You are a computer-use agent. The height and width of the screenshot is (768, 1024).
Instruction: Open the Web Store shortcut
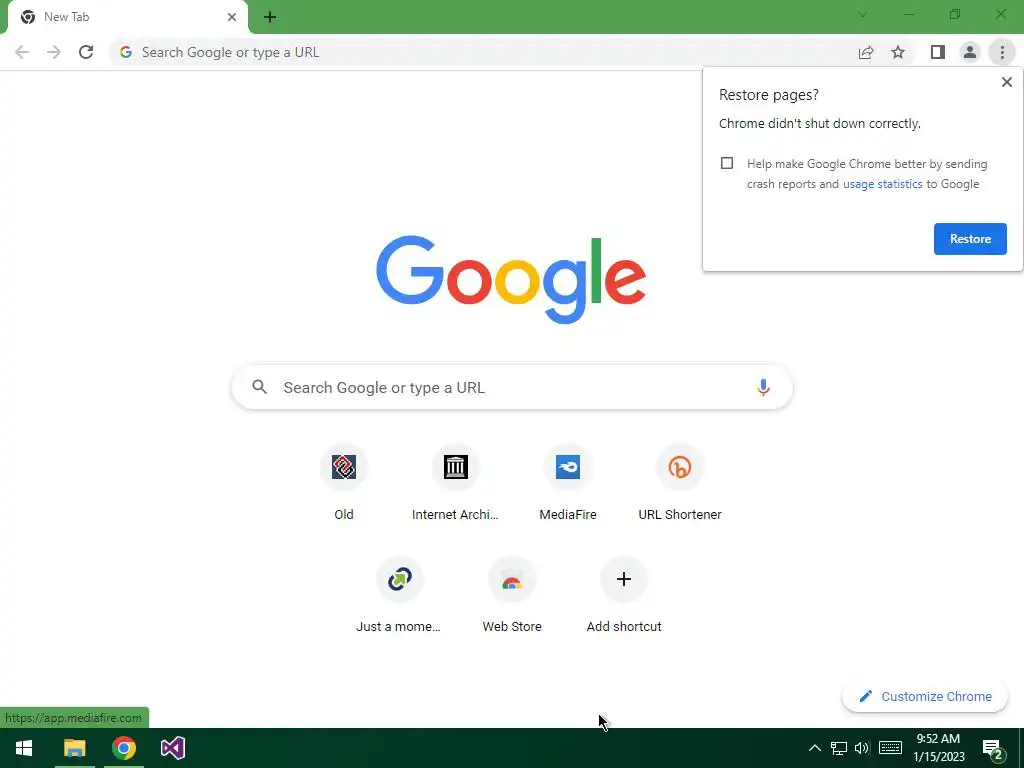tap(511, 593)
